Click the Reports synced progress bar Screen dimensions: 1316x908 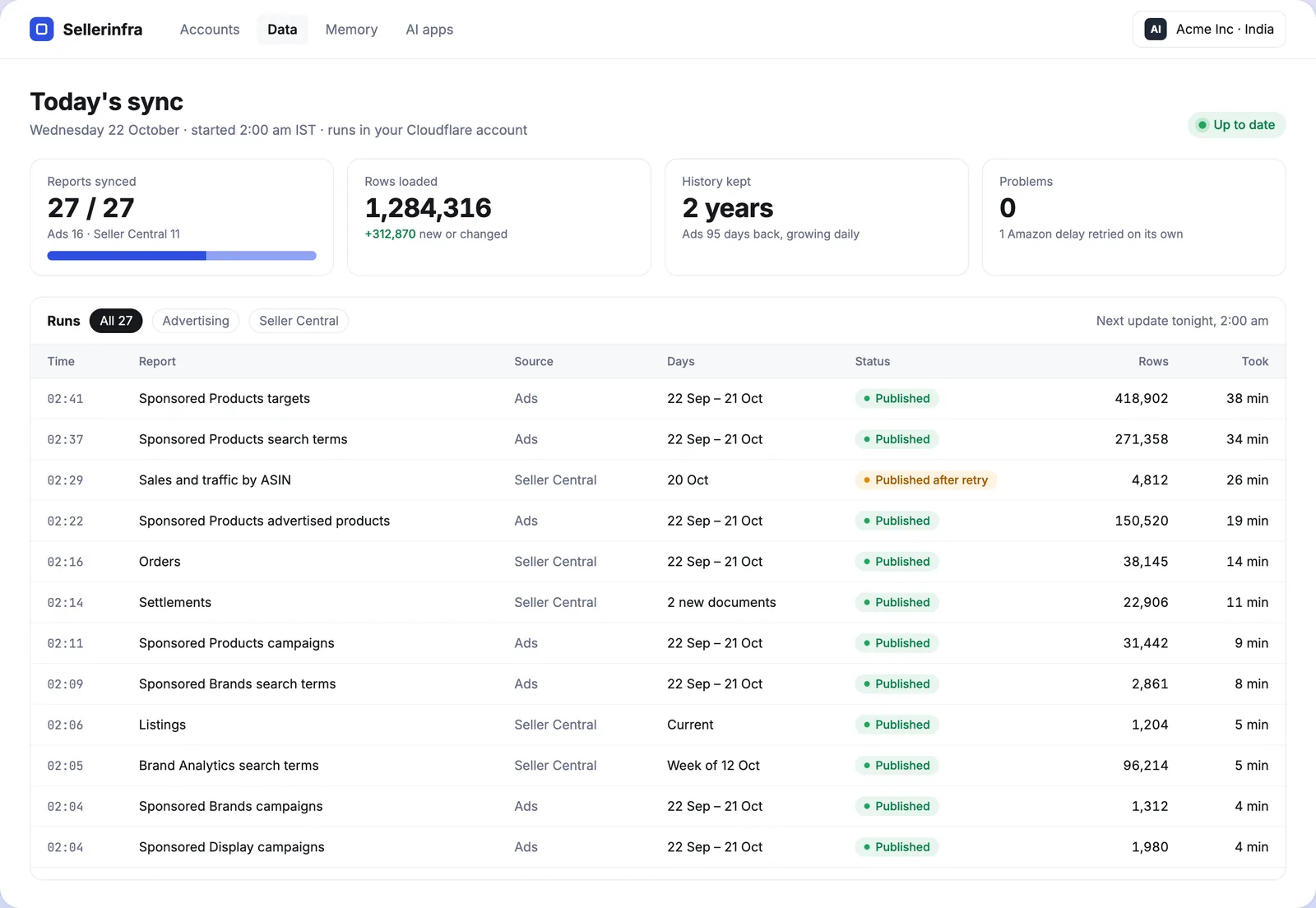[x=182, y=256]
